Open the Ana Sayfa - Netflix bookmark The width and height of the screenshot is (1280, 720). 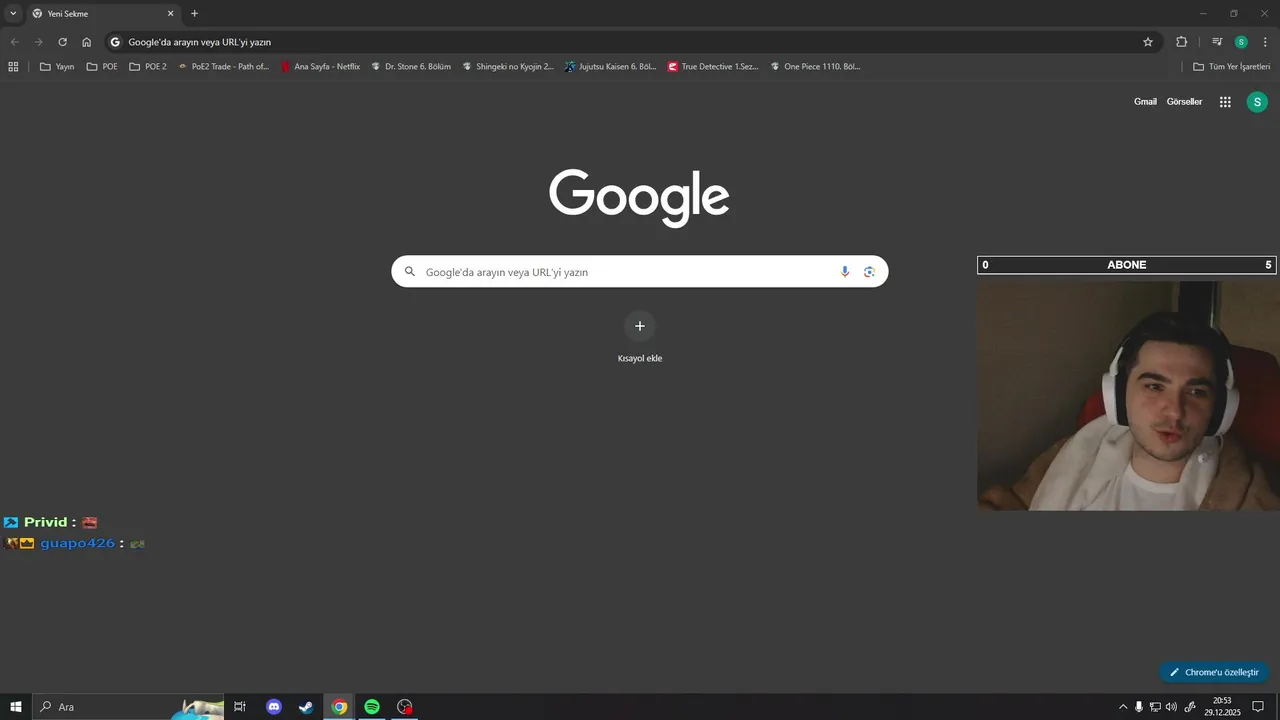click(320, 67)
